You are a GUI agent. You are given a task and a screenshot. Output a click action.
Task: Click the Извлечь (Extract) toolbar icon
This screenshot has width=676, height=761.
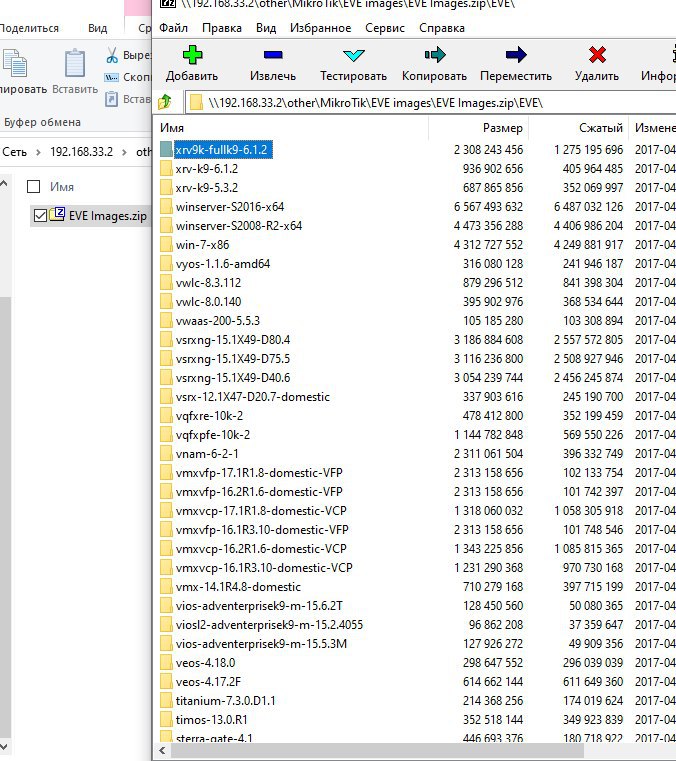pyautogui.click(x=273, y=55)
